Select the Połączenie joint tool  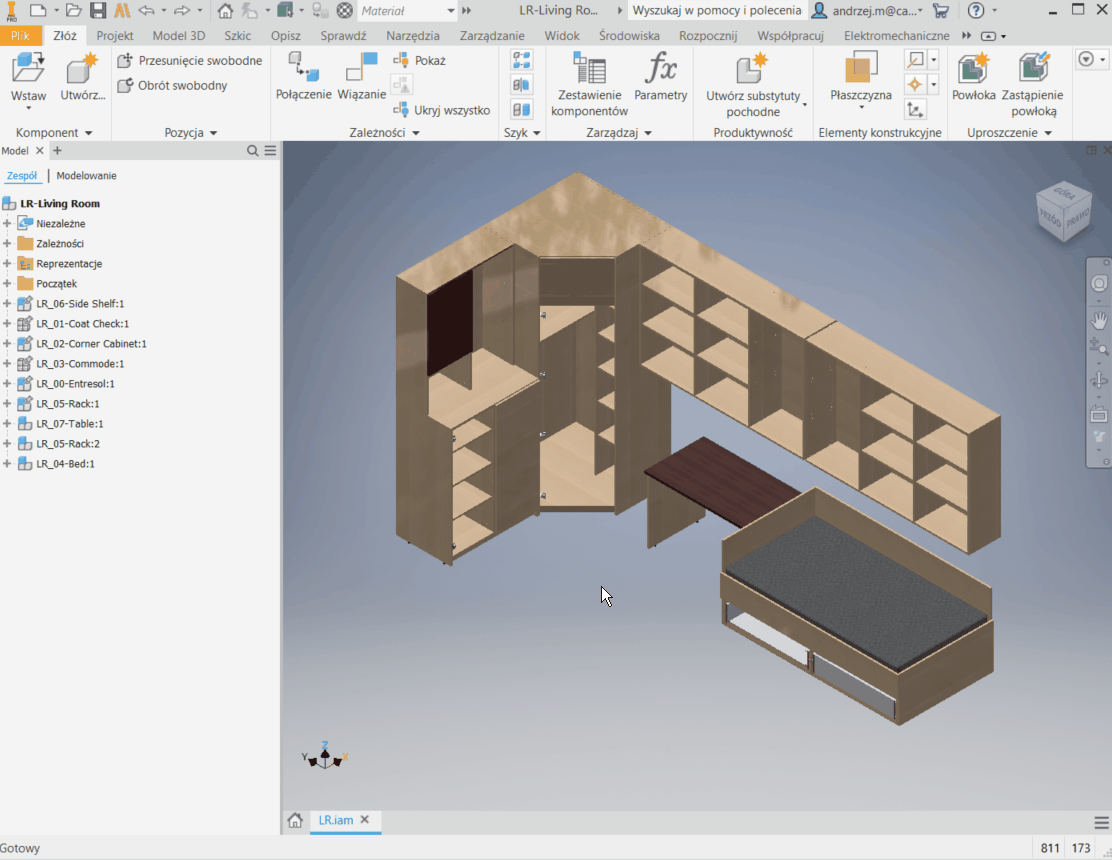[x=303, y=76]
